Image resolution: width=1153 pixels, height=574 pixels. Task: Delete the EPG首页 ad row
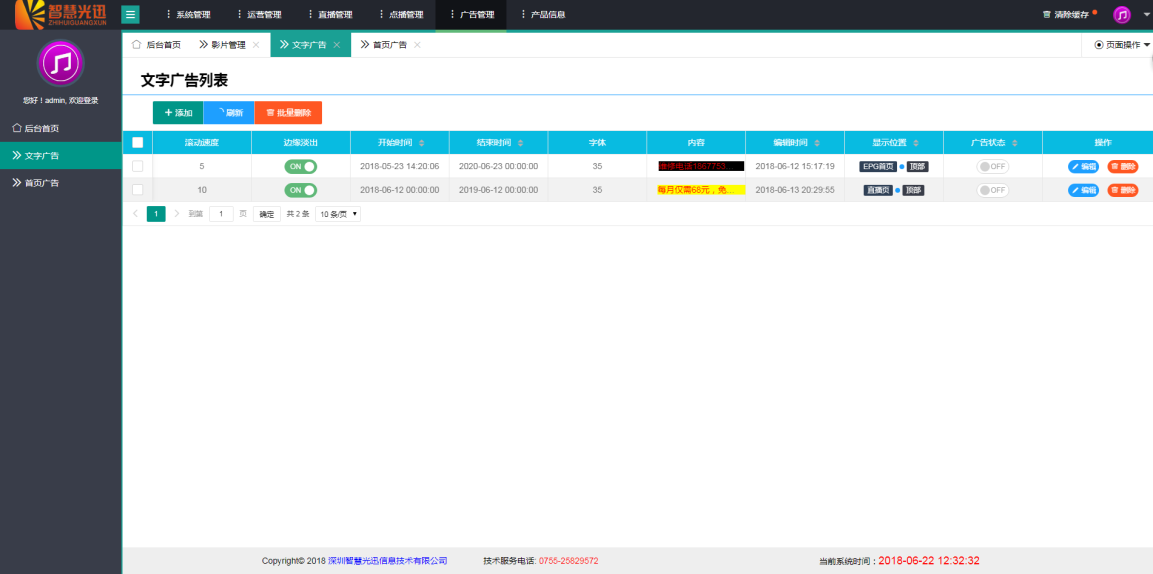click(x=1123, y=166)
